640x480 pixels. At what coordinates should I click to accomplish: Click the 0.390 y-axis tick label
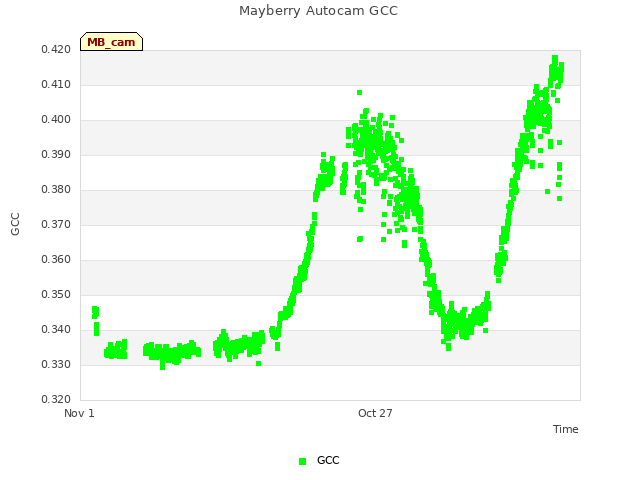(x=56, y=155)
